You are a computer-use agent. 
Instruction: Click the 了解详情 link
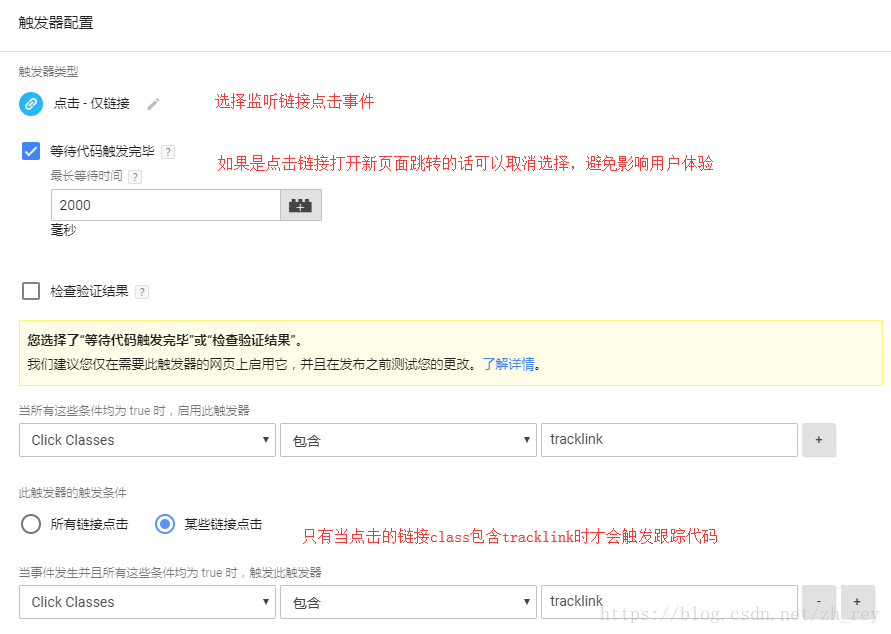pos(509,364)
